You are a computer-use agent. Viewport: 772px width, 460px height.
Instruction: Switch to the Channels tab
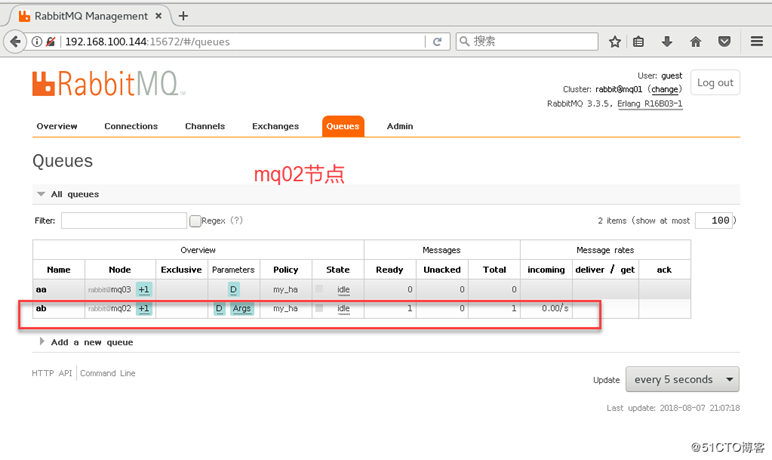point(205,126)
